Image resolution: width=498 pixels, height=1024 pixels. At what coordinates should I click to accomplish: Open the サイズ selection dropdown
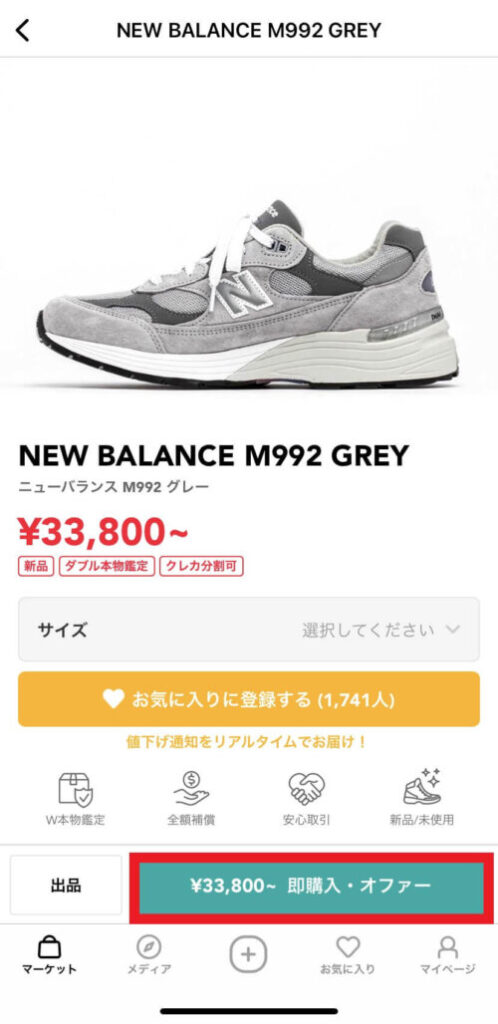[x=249, y=630]
